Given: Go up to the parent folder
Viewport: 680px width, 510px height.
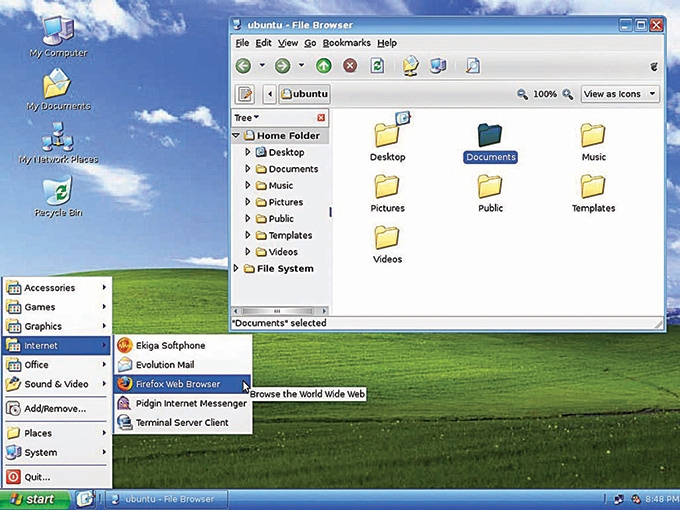Looking at the screenshot, I should 324,66.
